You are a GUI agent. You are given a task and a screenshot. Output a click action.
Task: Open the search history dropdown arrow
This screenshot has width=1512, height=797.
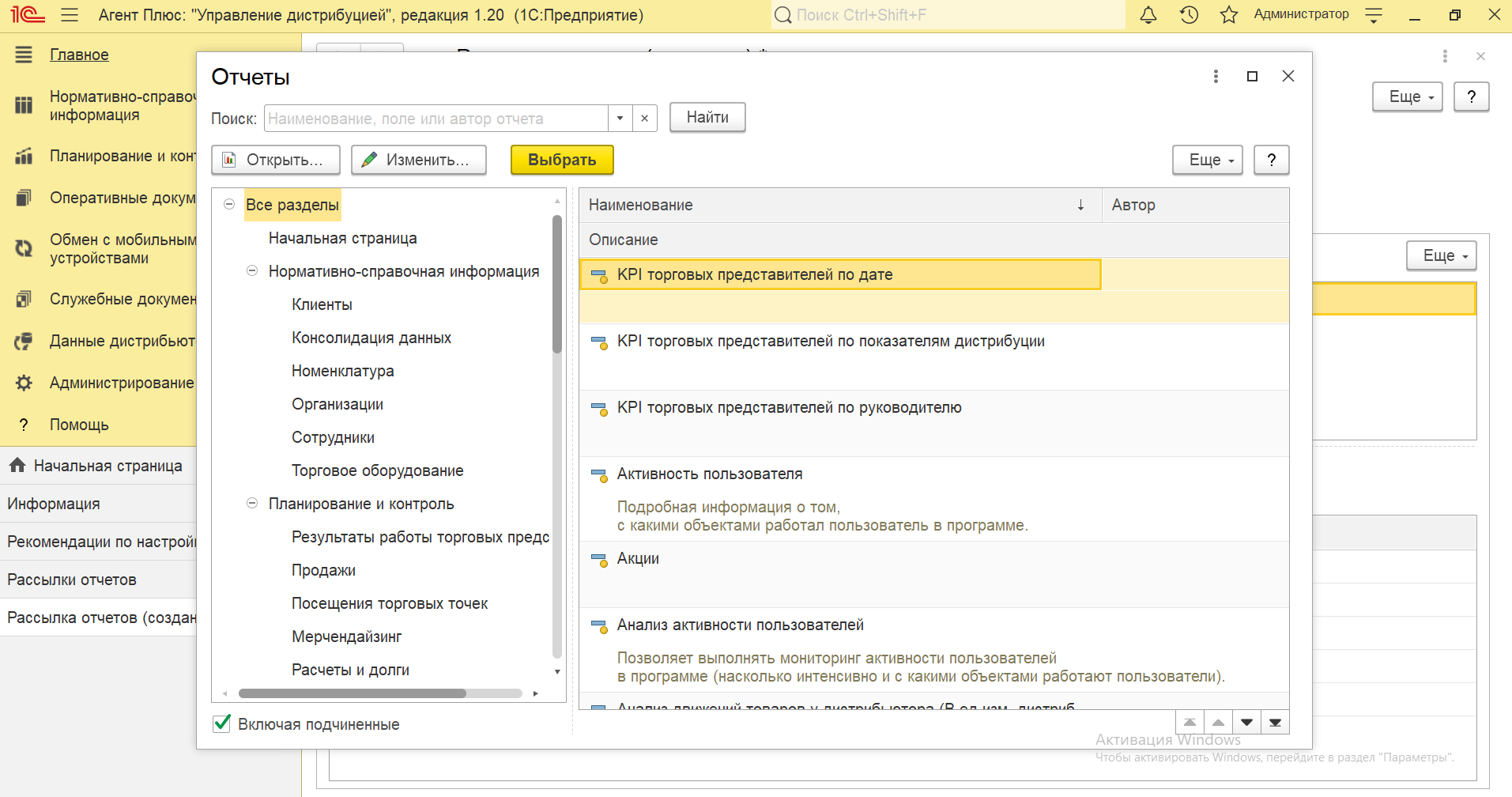pos(620,119)
